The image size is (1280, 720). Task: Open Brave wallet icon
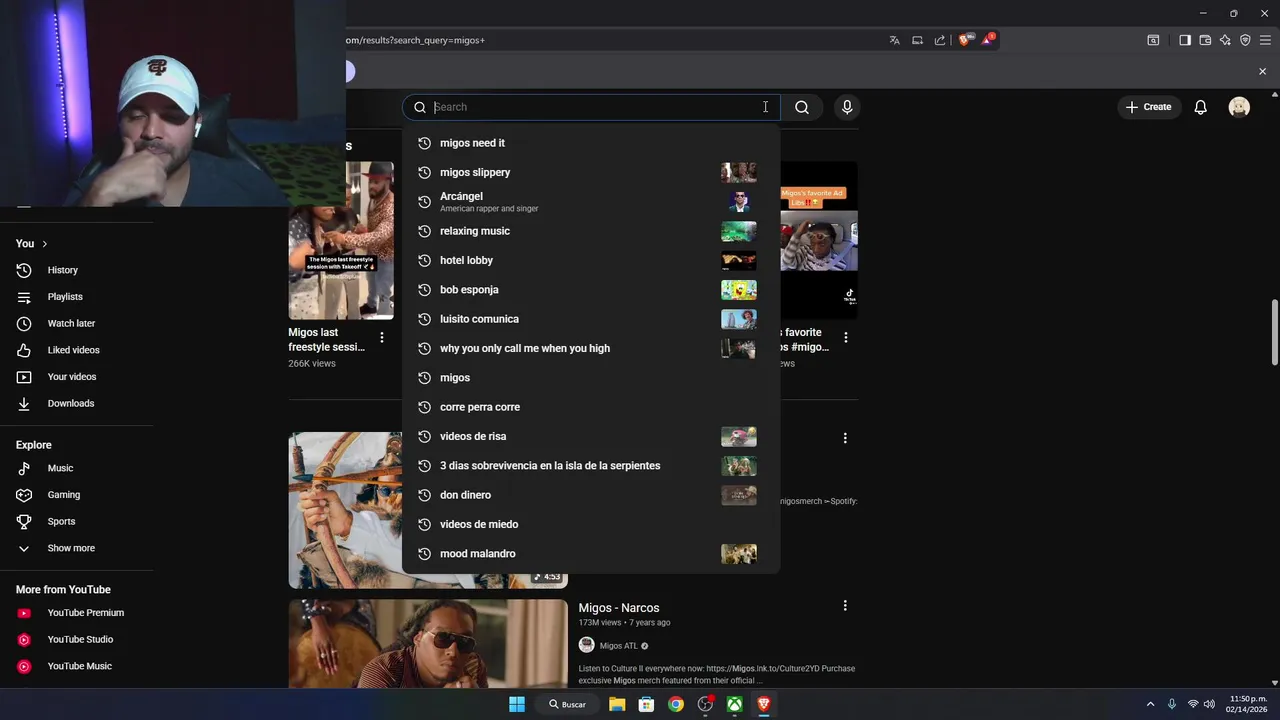(1205, 40)
